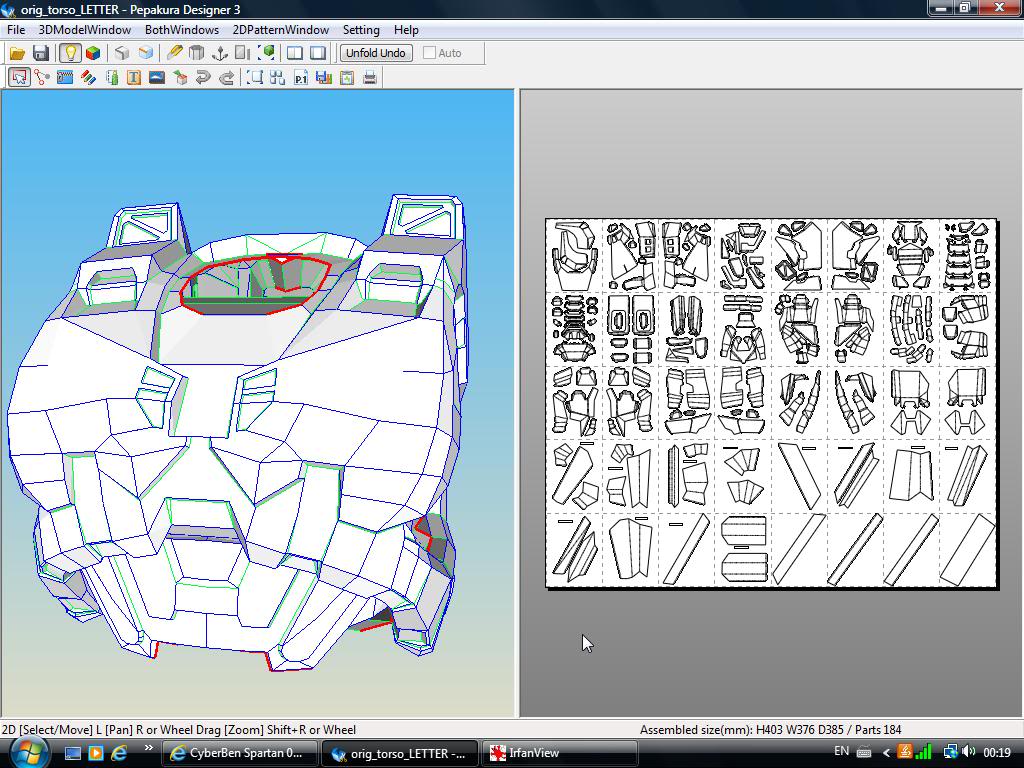
Task: Click the plain gray cube icon
Action: click(122, 53)
